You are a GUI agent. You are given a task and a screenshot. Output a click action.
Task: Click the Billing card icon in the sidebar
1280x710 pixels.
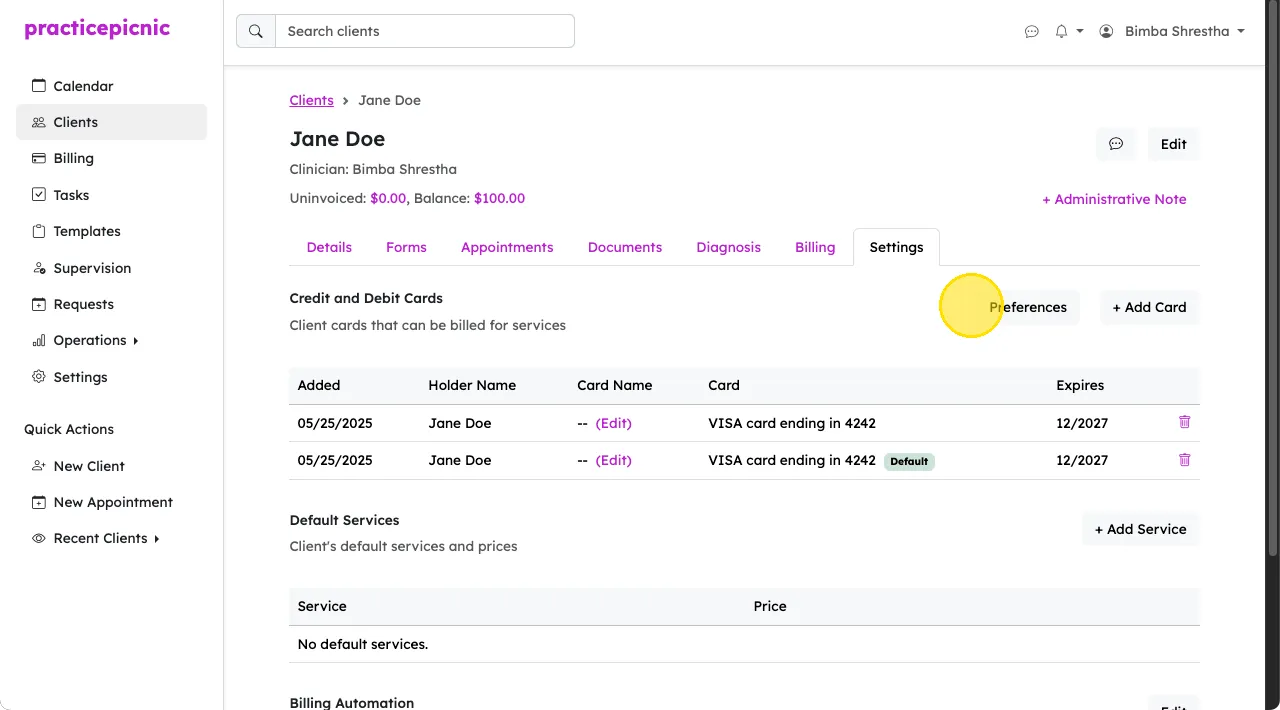[39, 158]
